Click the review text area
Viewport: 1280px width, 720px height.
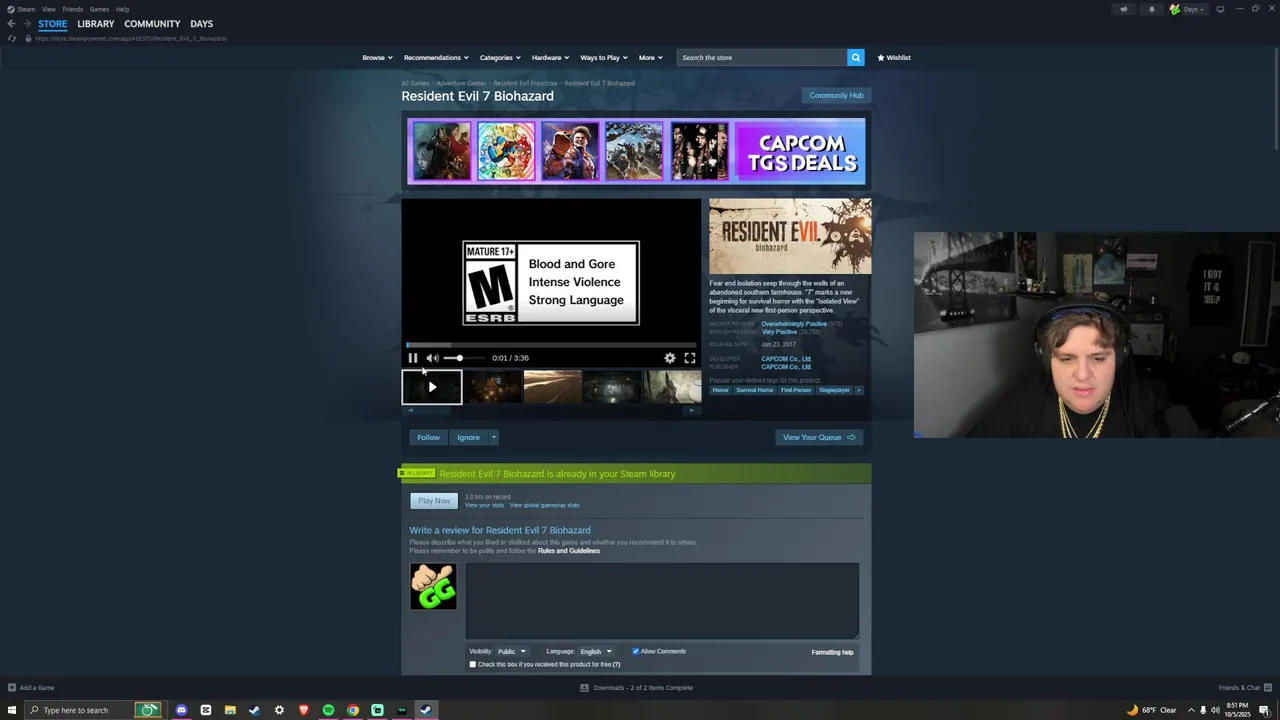click(662, 600)
